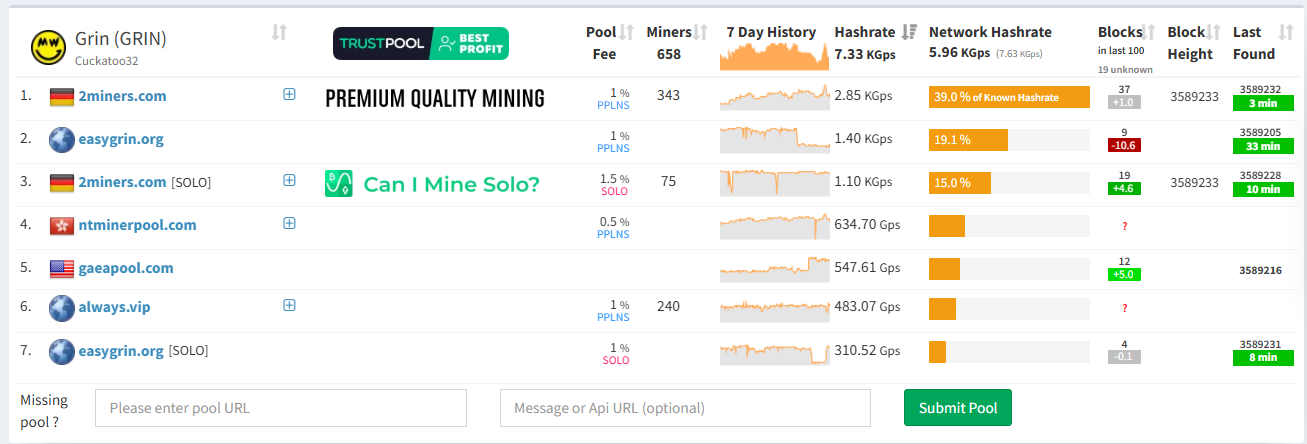
Task: Click the Hong Kong flag beside ntminerpool.com
Action: pos(62,226)
